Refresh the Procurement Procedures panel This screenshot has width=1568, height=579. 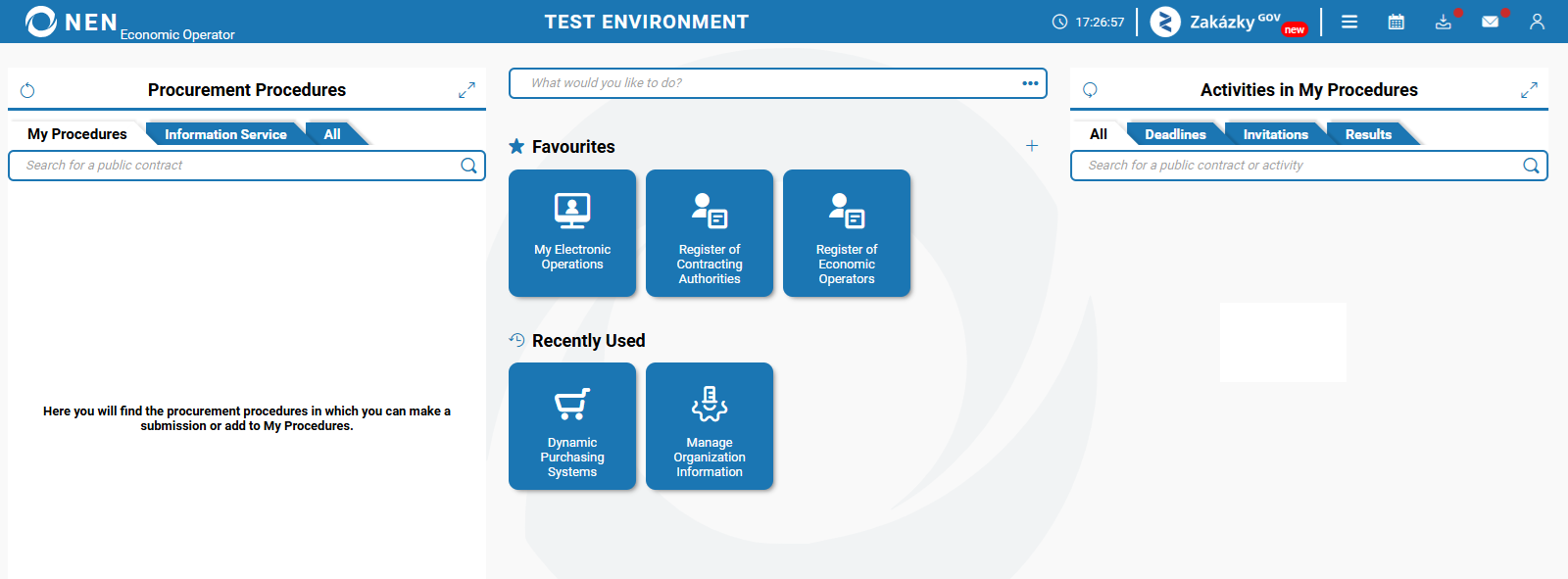27,90
